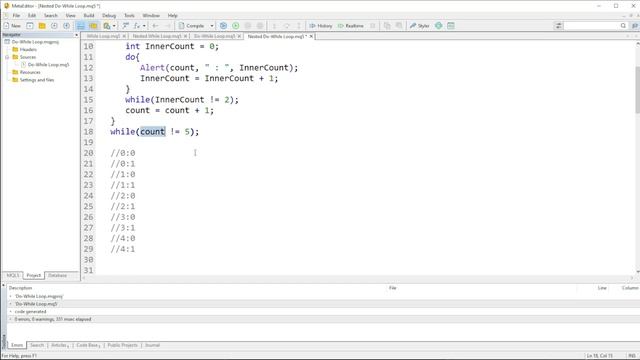The width and height of the screenshot is (640, 360).
Task: Click the green MQL5 community icon
Action: point(438,26)
